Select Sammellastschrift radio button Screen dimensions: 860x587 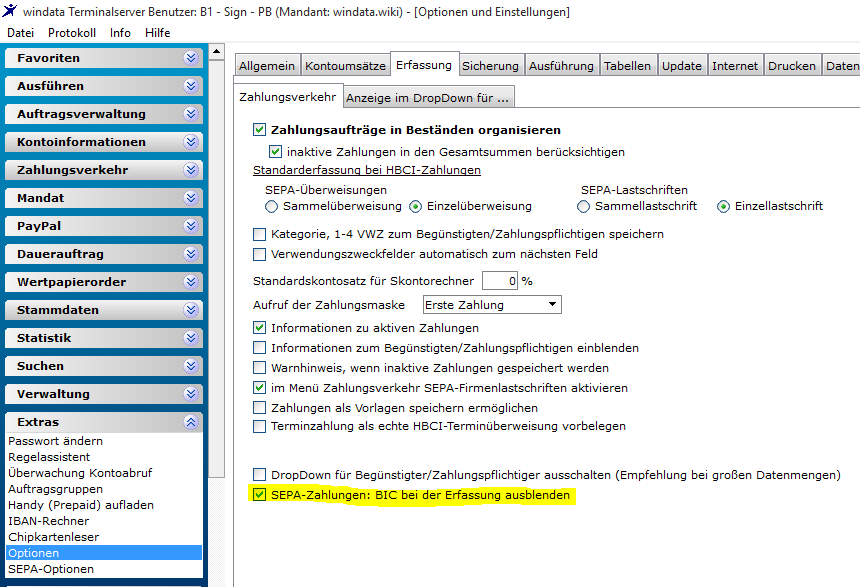[x=584, y=206]
